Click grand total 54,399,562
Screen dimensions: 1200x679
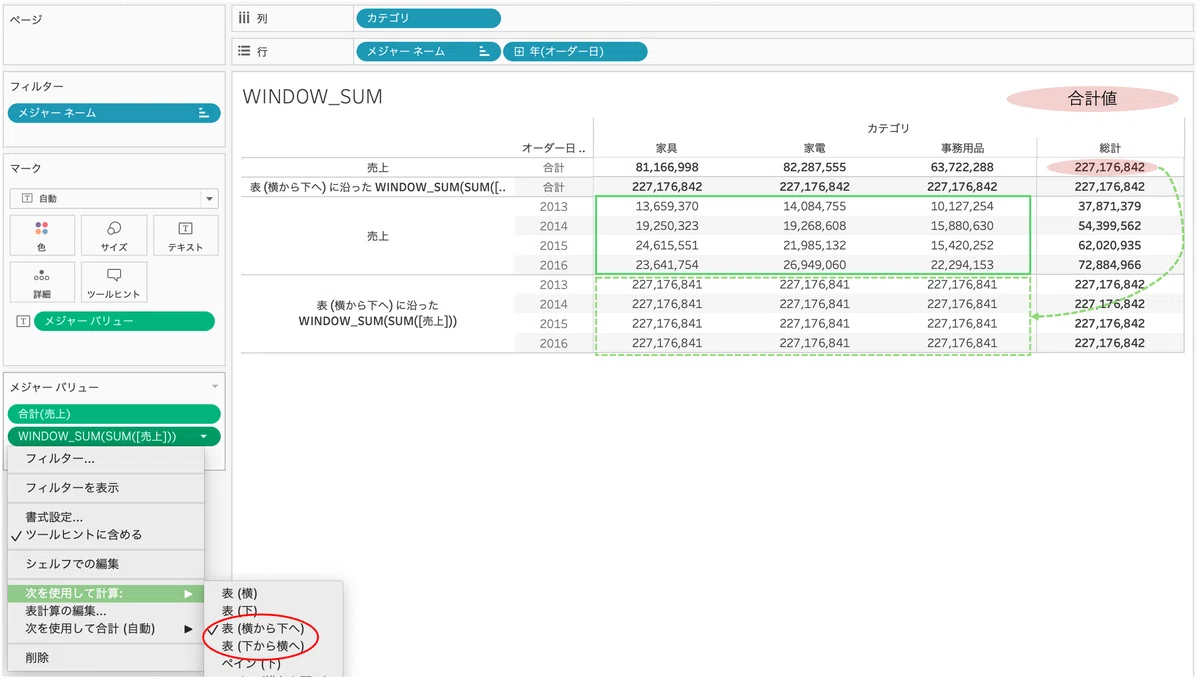pyautogui.click(x=1110, y=226)
